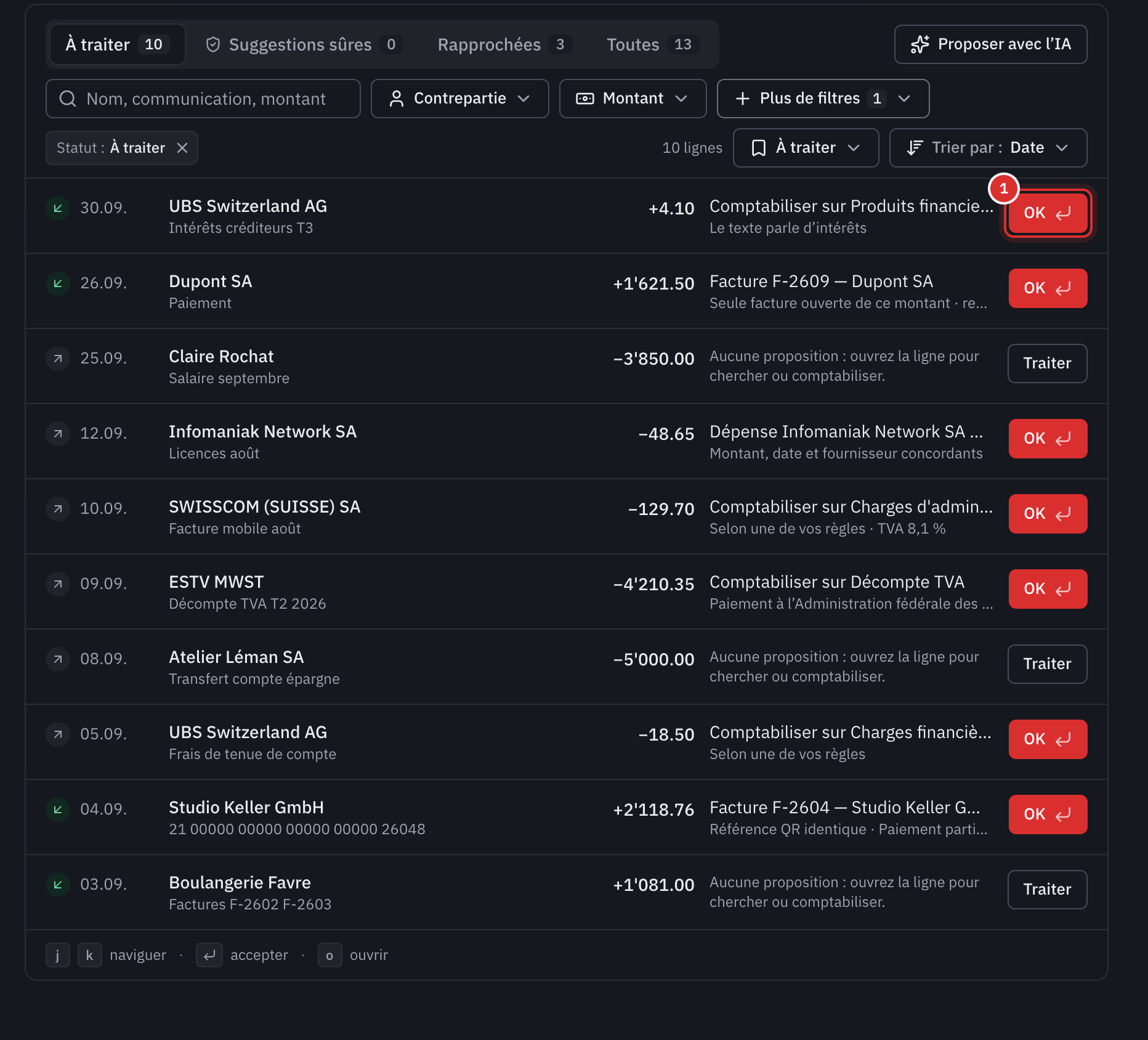Click the search magnifier icon
Screen dimensions: 1148x1040
pyautogui.click(x=68, y=99)
